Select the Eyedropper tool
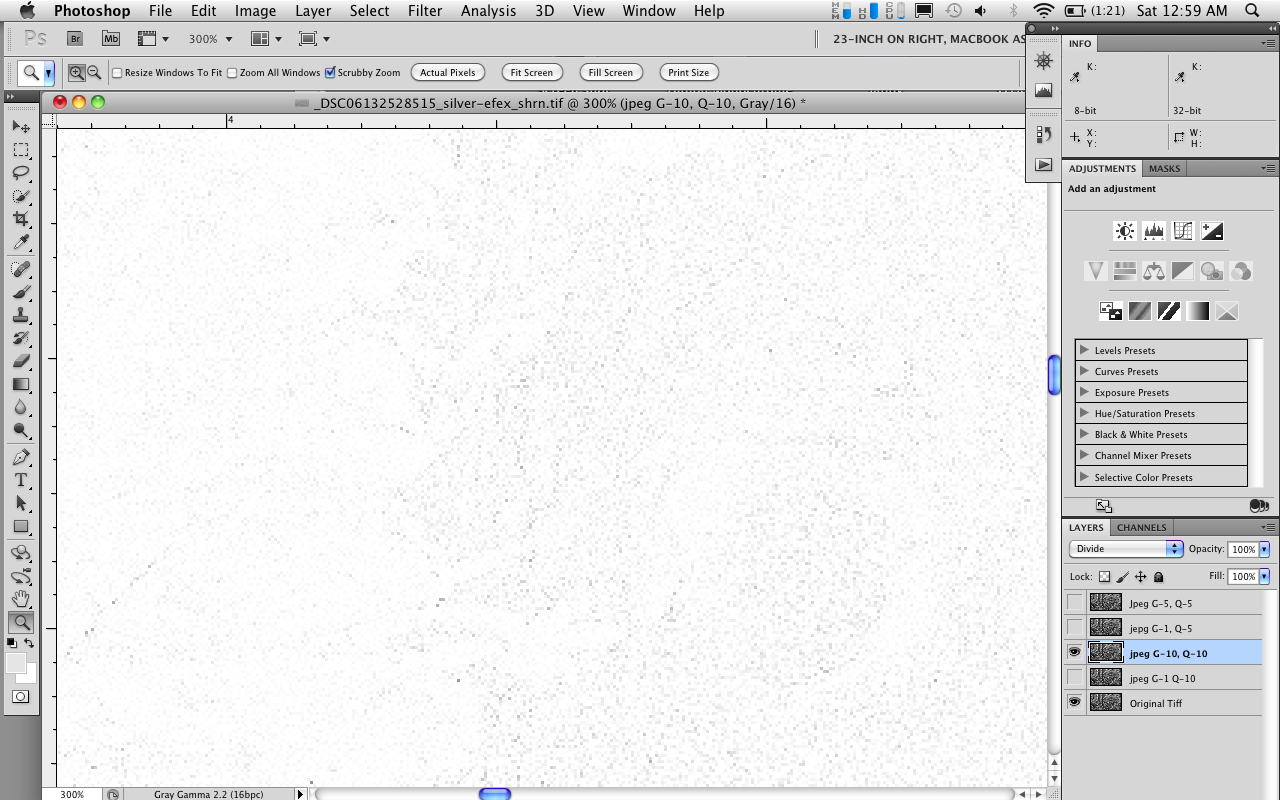The image size is (1280, 800). (x=21, y=243)
